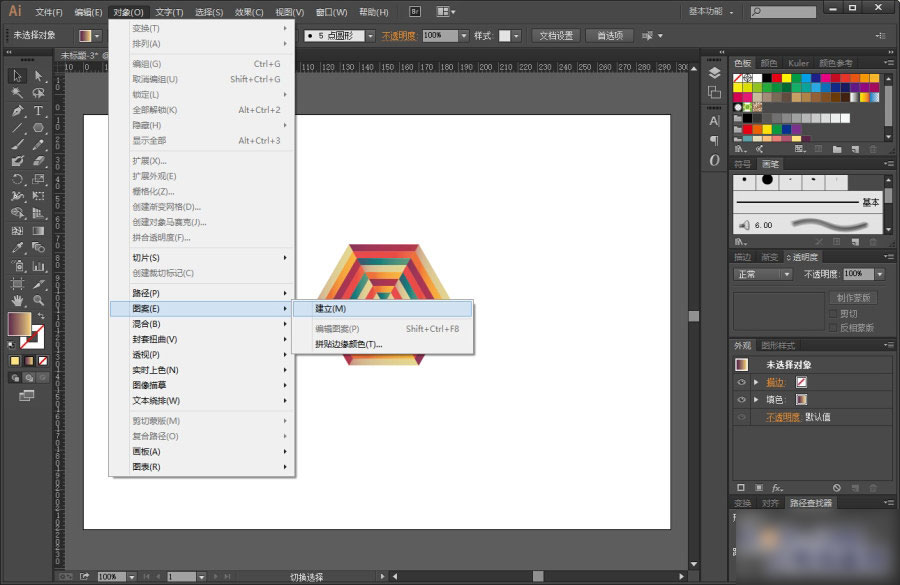Viewport: 900px width, 585px height.
Task: Open the 文件(F) menu
Action: (x=49, y=12)
